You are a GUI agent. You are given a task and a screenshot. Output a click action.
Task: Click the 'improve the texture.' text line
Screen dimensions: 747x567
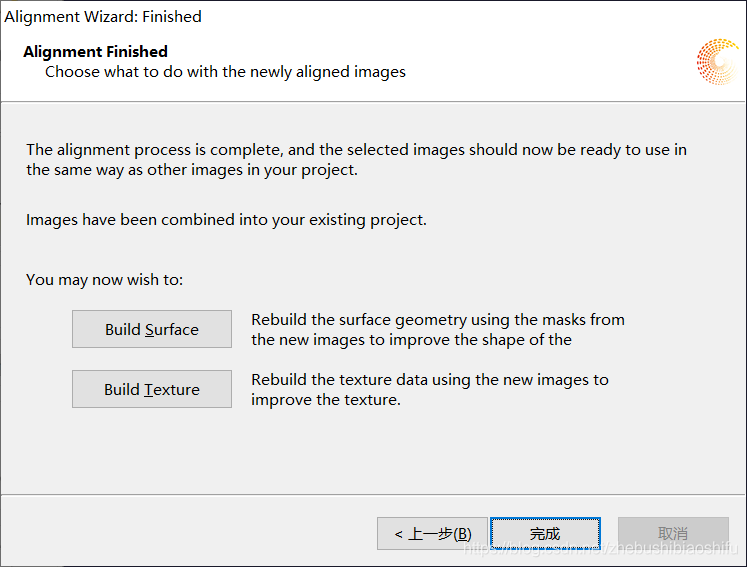(326, 400)
